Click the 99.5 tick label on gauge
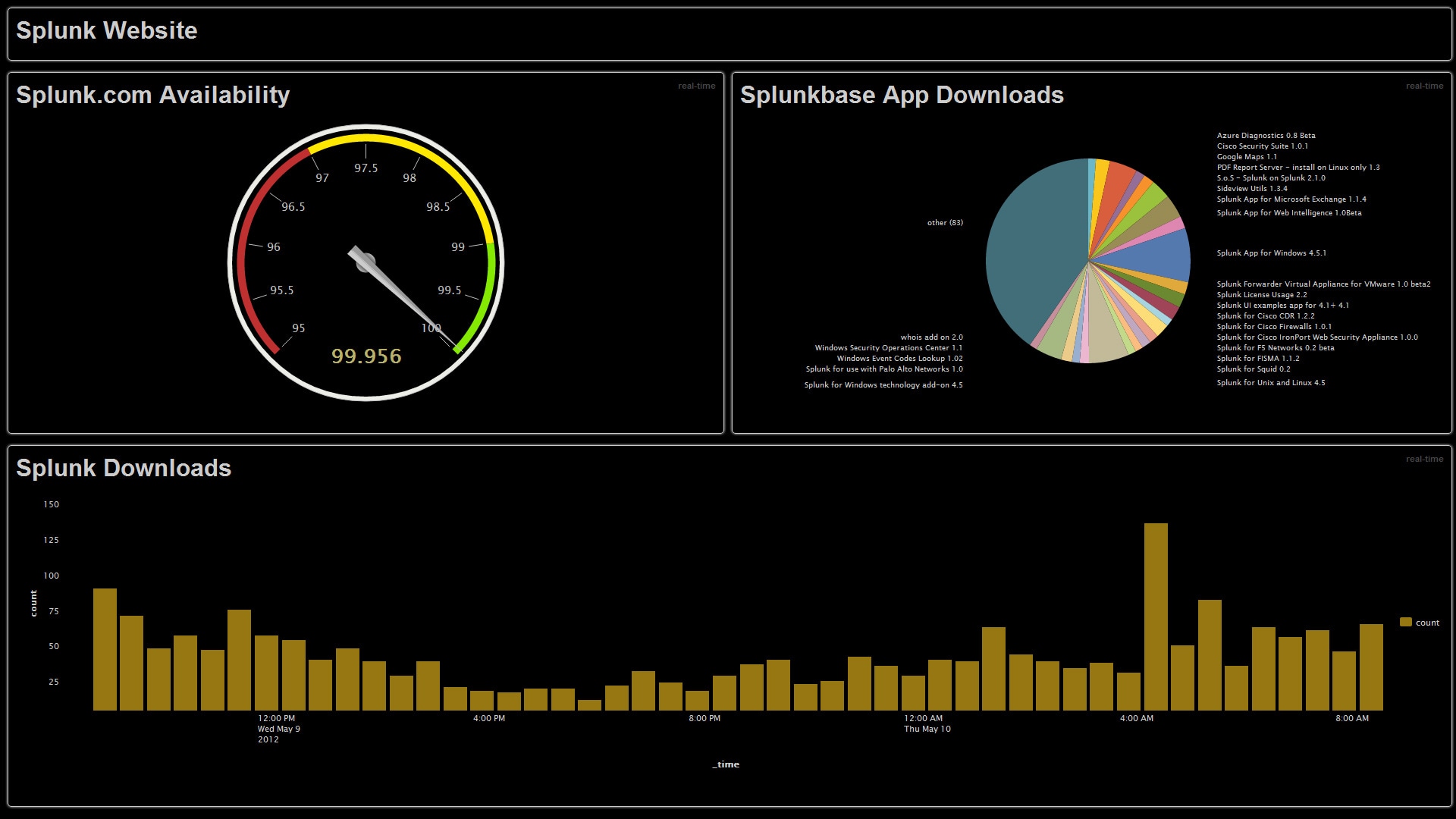The height and width of the screenshot is (819, 1456). click(x=449, y=290)
